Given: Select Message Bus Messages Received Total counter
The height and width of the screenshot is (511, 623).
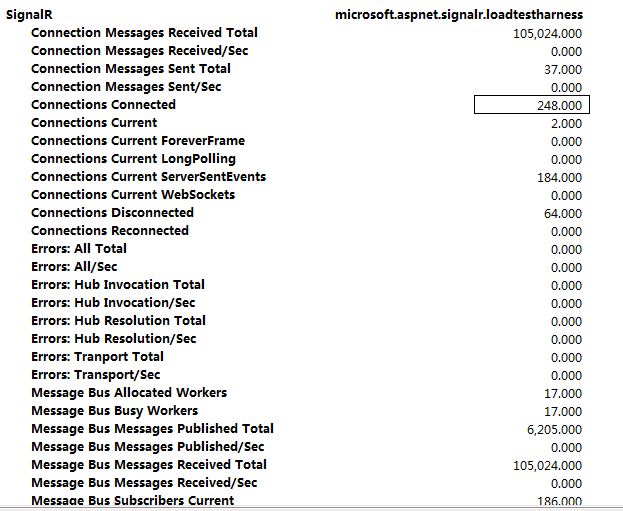Looking at the screenshot, I should [x=149, y=465].
